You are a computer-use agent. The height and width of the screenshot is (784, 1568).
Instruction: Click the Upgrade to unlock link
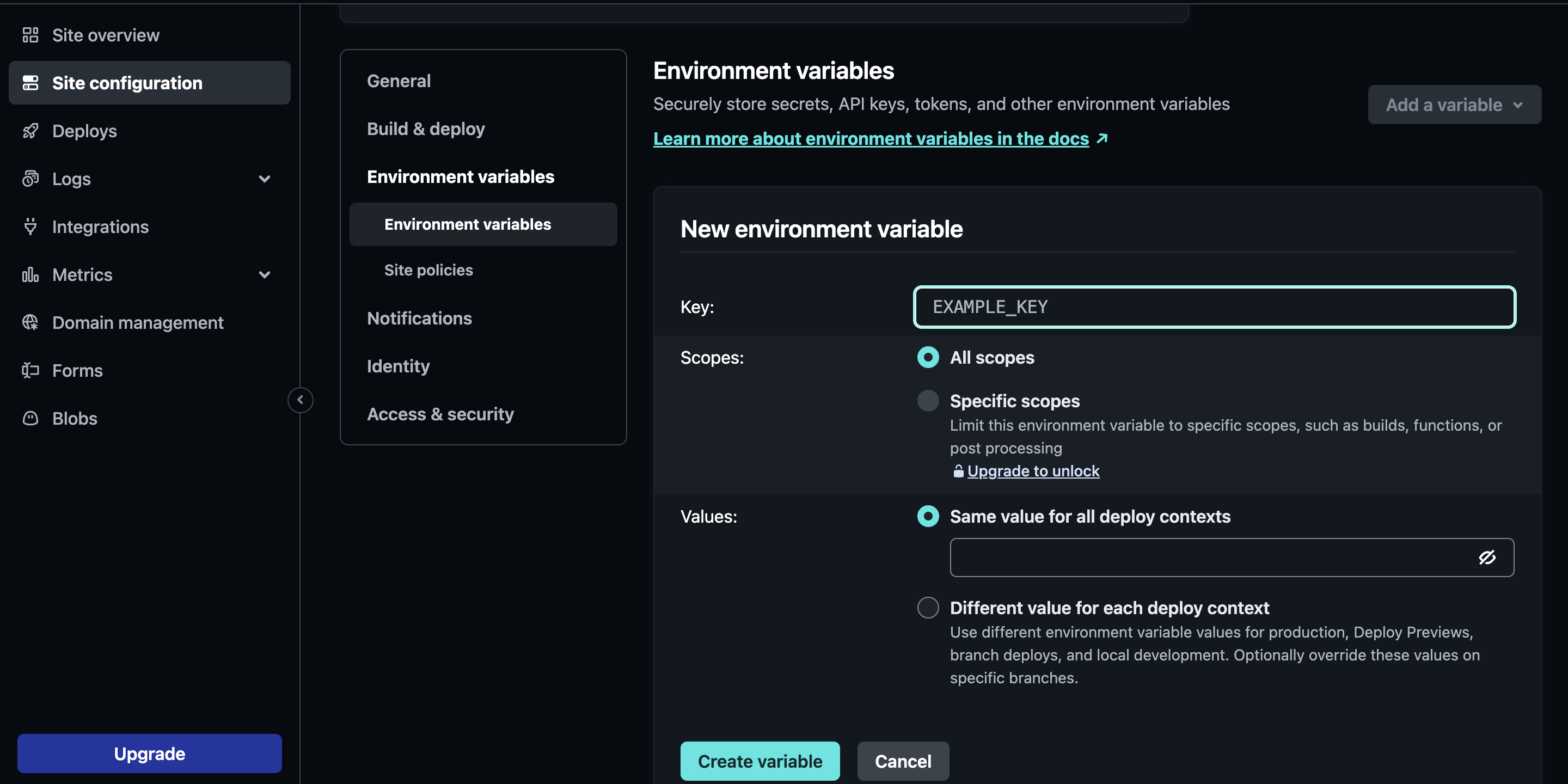click(x=1033, y=471)
